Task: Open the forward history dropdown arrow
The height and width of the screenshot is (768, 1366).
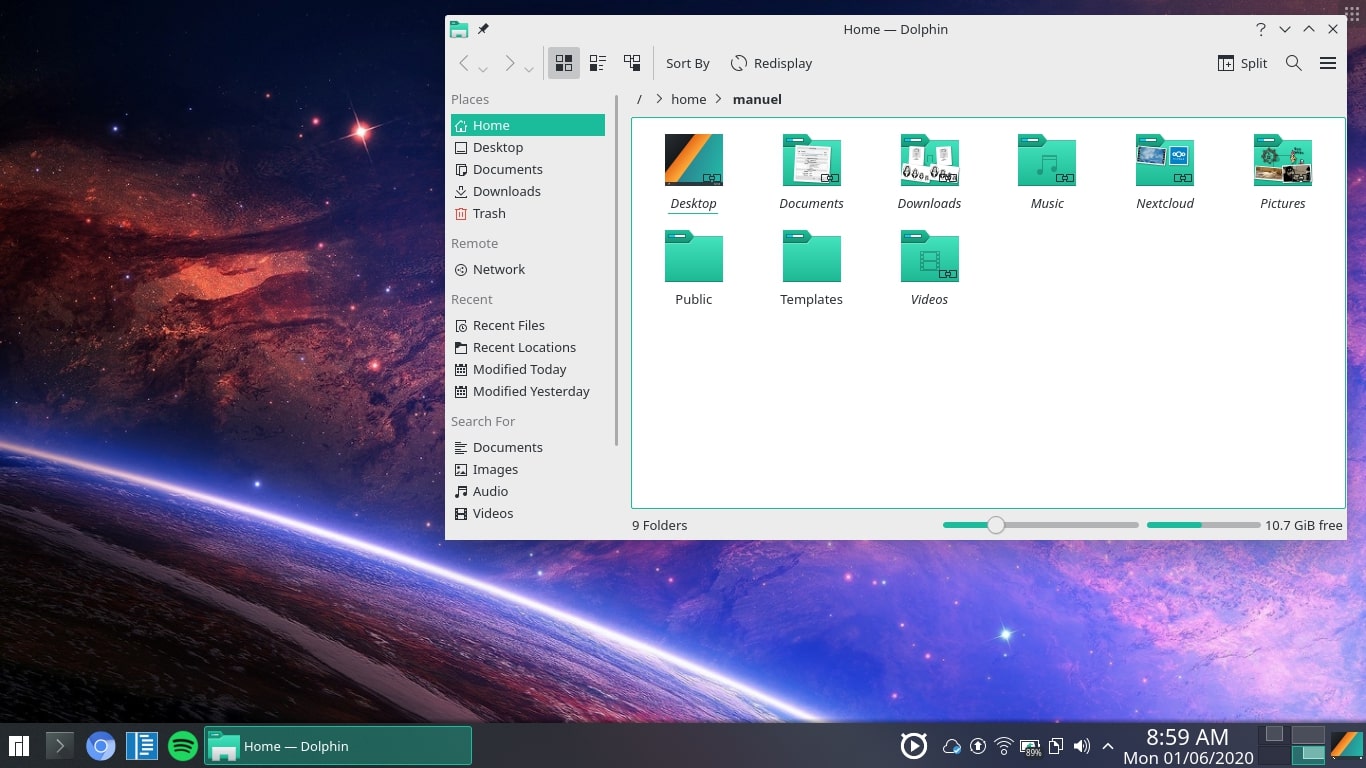Action: (529, 68)
